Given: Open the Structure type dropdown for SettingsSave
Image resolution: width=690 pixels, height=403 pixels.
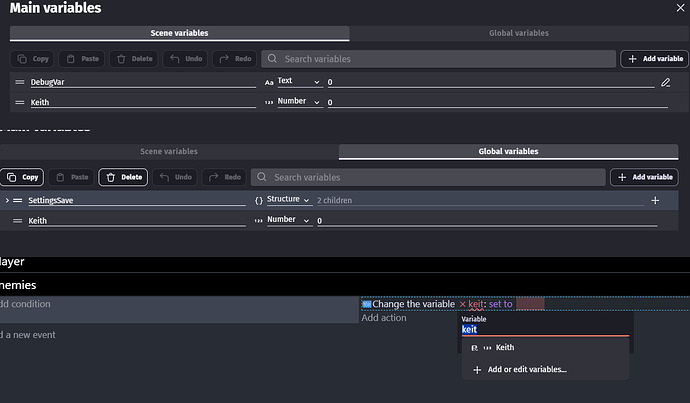Looking at the screenshot, I should pos(284,200).
